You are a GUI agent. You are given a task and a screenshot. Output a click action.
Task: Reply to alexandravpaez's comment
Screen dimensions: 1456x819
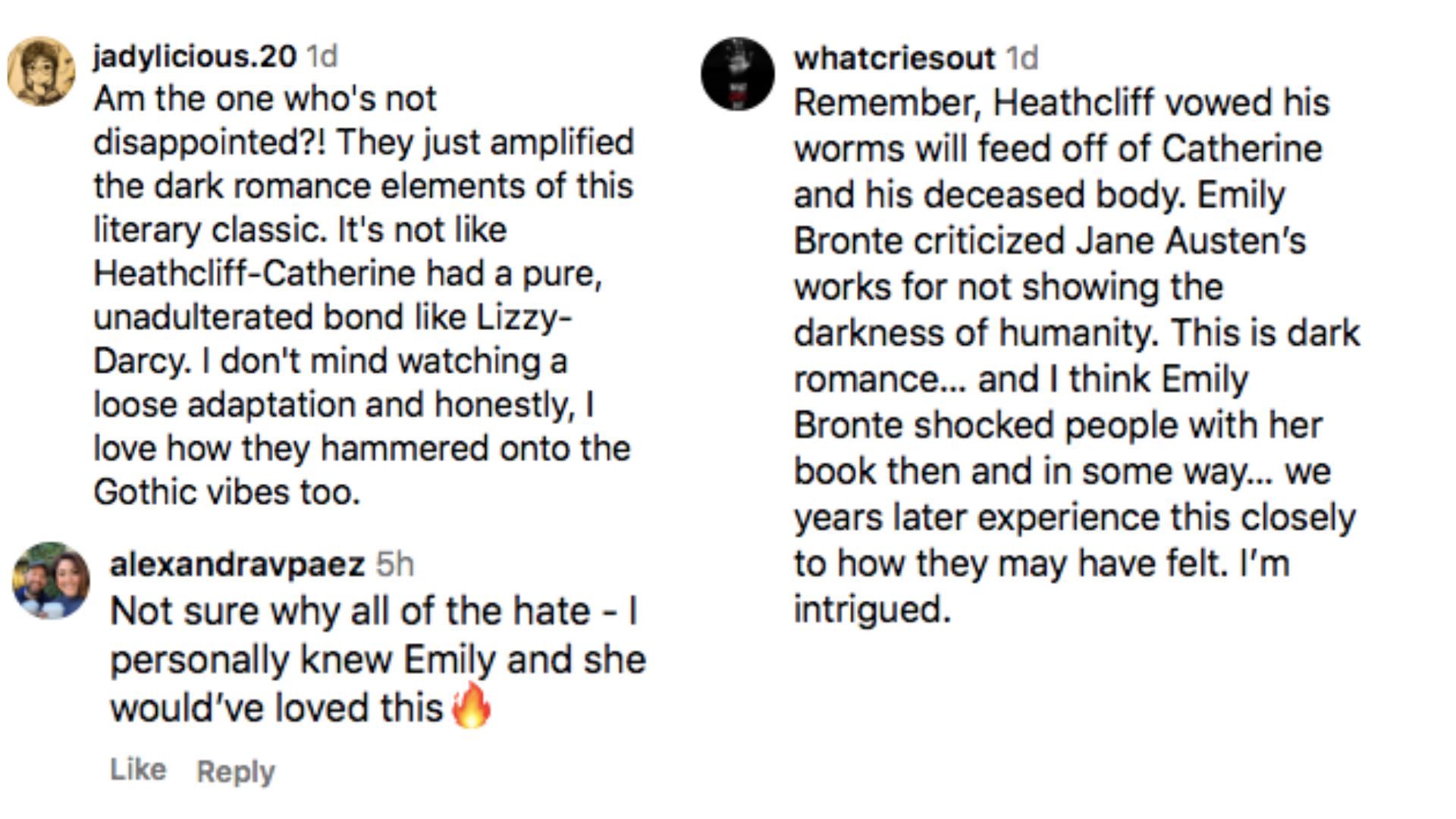(236, 771)
